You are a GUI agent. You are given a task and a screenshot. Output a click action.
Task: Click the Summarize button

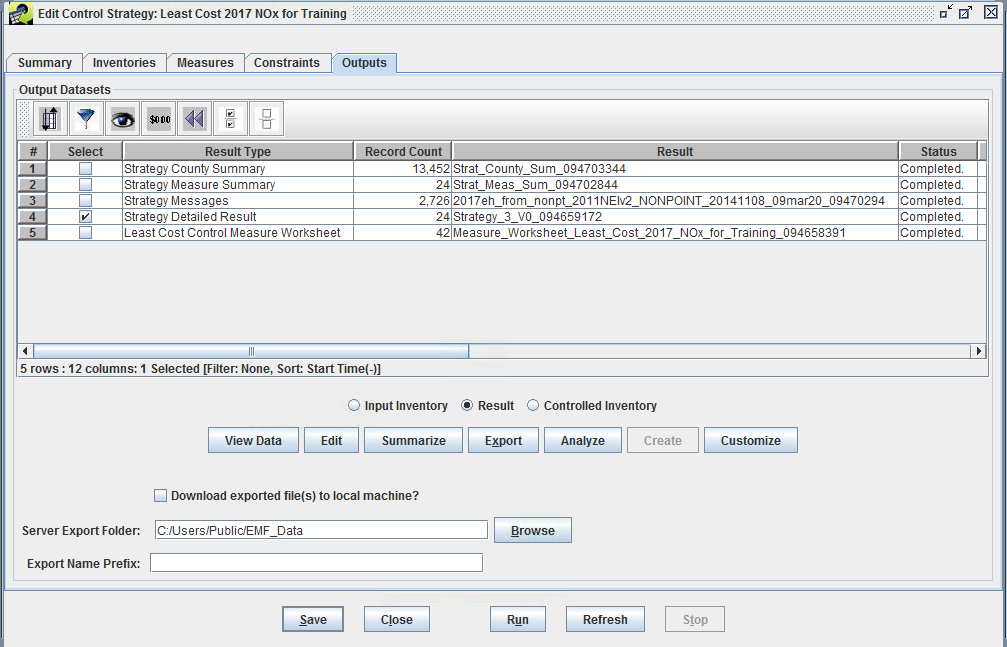pos(413,440)
